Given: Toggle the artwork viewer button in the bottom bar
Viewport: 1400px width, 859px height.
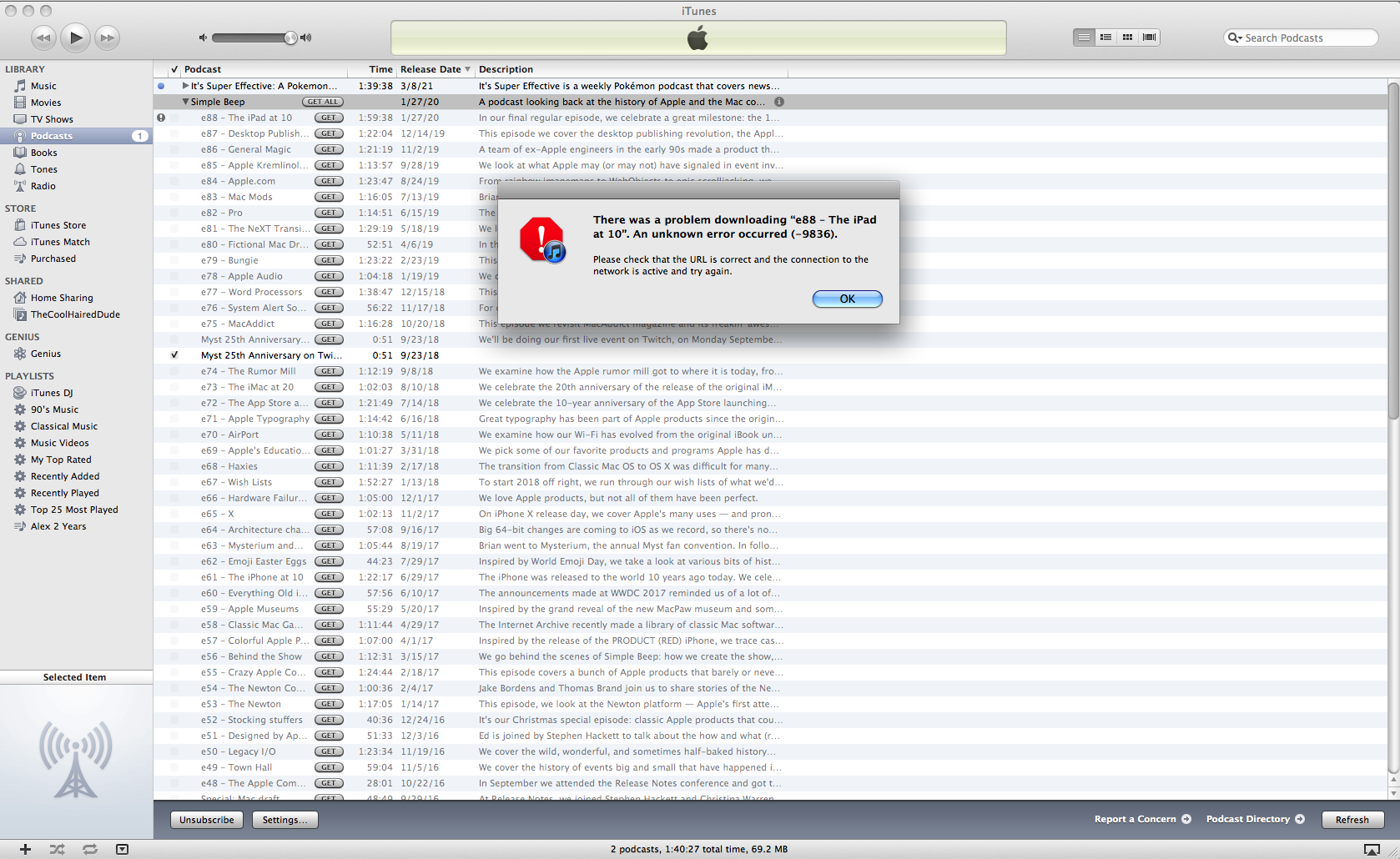Looking at the screenshot, I should (x=122, y=849).
